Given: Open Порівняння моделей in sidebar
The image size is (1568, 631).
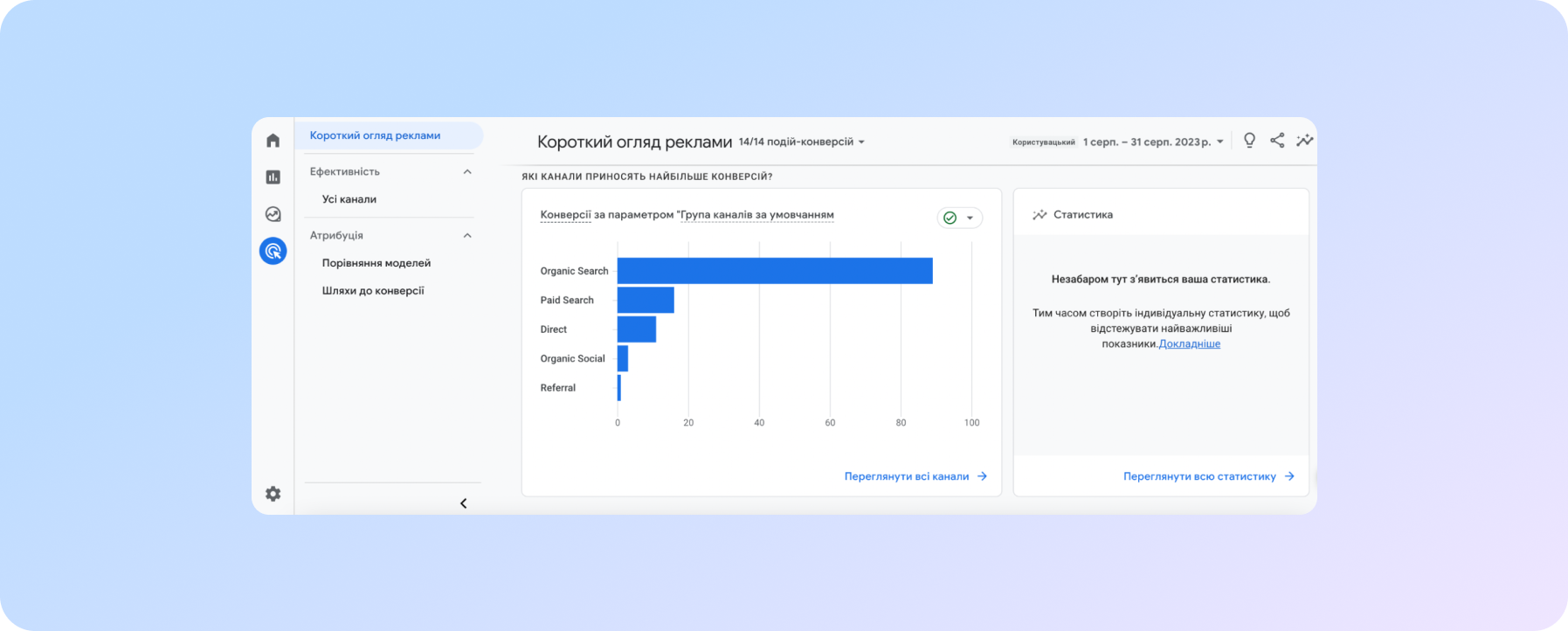Looking at the screenshot, I should click(x=376, y=263).
